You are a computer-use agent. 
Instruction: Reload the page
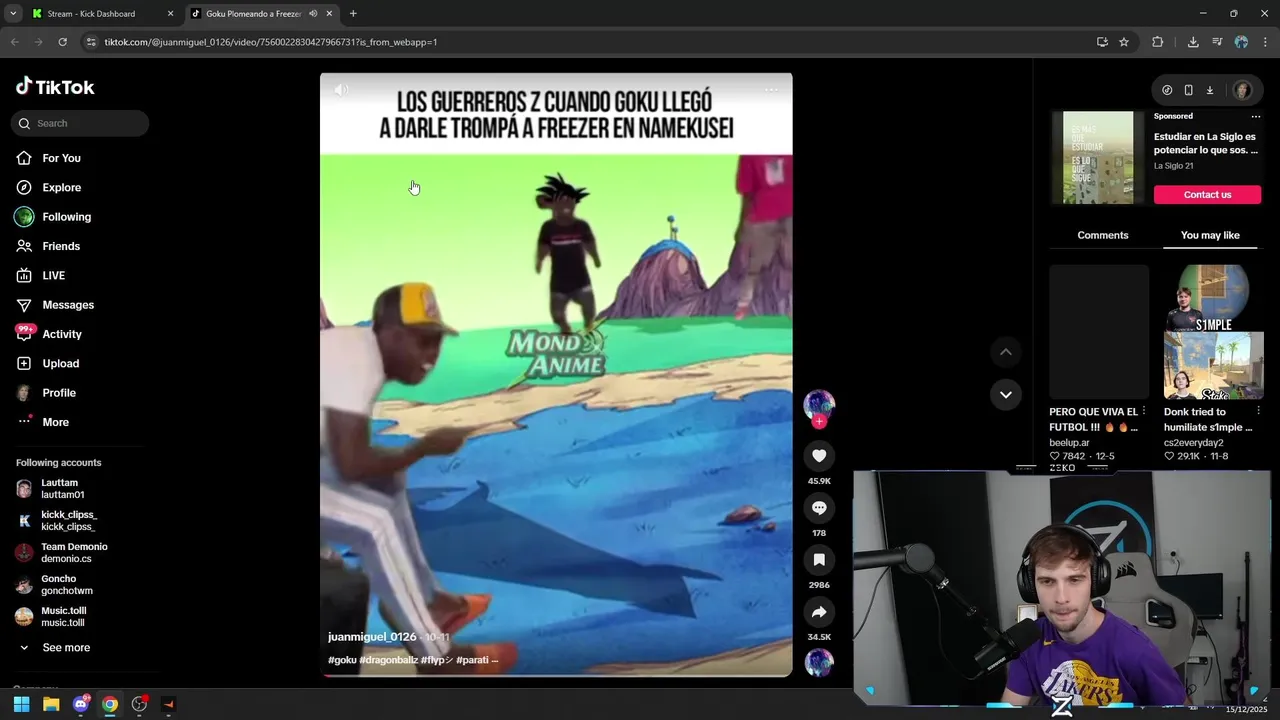point(62,42)
